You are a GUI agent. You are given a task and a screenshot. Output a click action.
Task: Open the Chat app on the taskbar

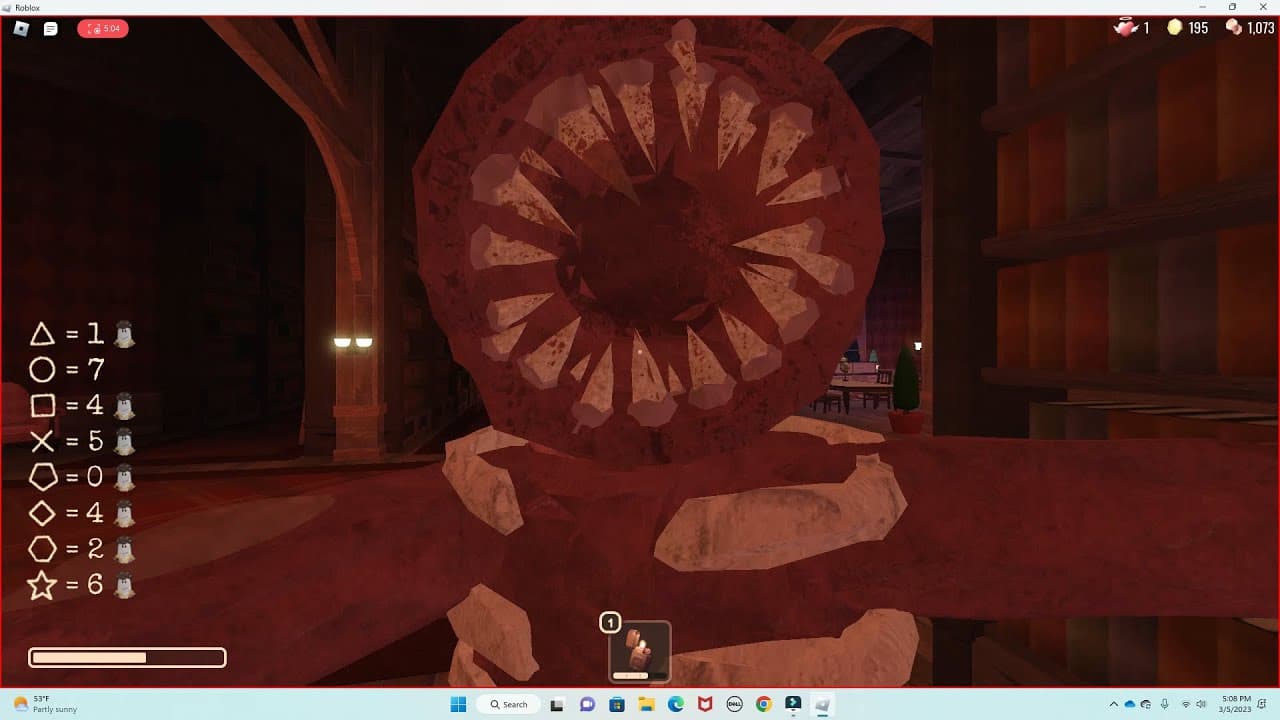tap(587, 704)
